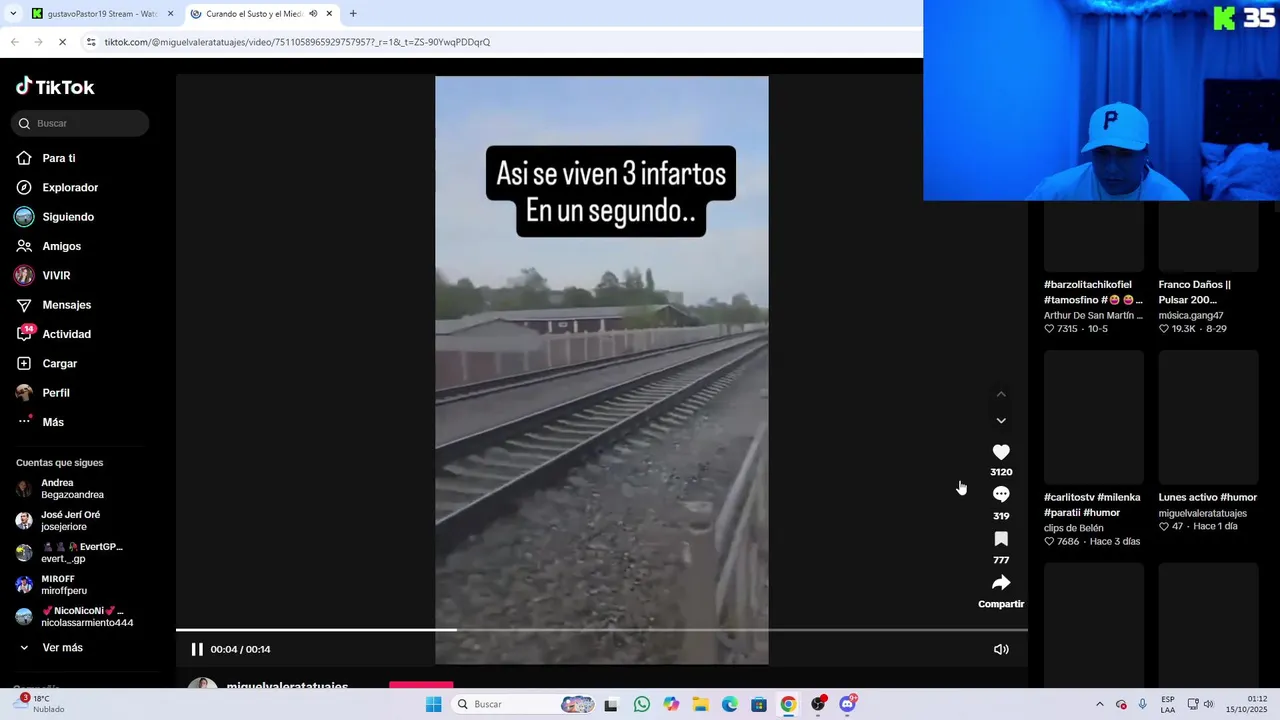Pause the video playback

197,649
